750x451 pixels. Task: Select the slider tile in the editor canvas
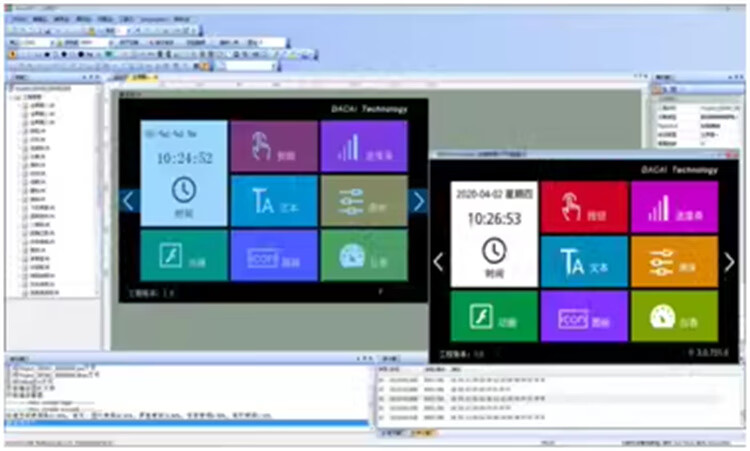(x=364, y=201)
